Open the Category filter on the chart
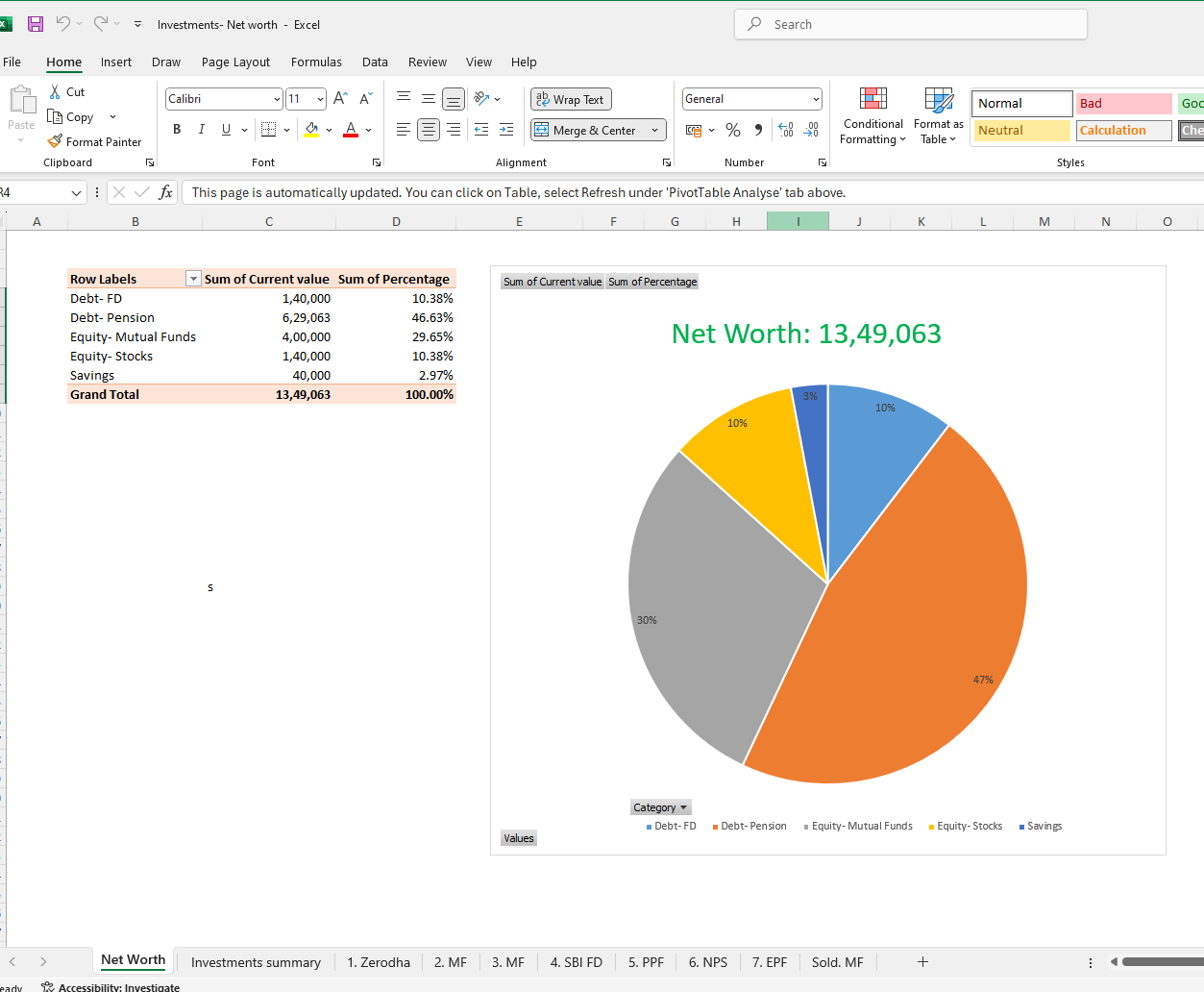The image size is (1204, 992). pyautogui.click(x=660, y=807)
